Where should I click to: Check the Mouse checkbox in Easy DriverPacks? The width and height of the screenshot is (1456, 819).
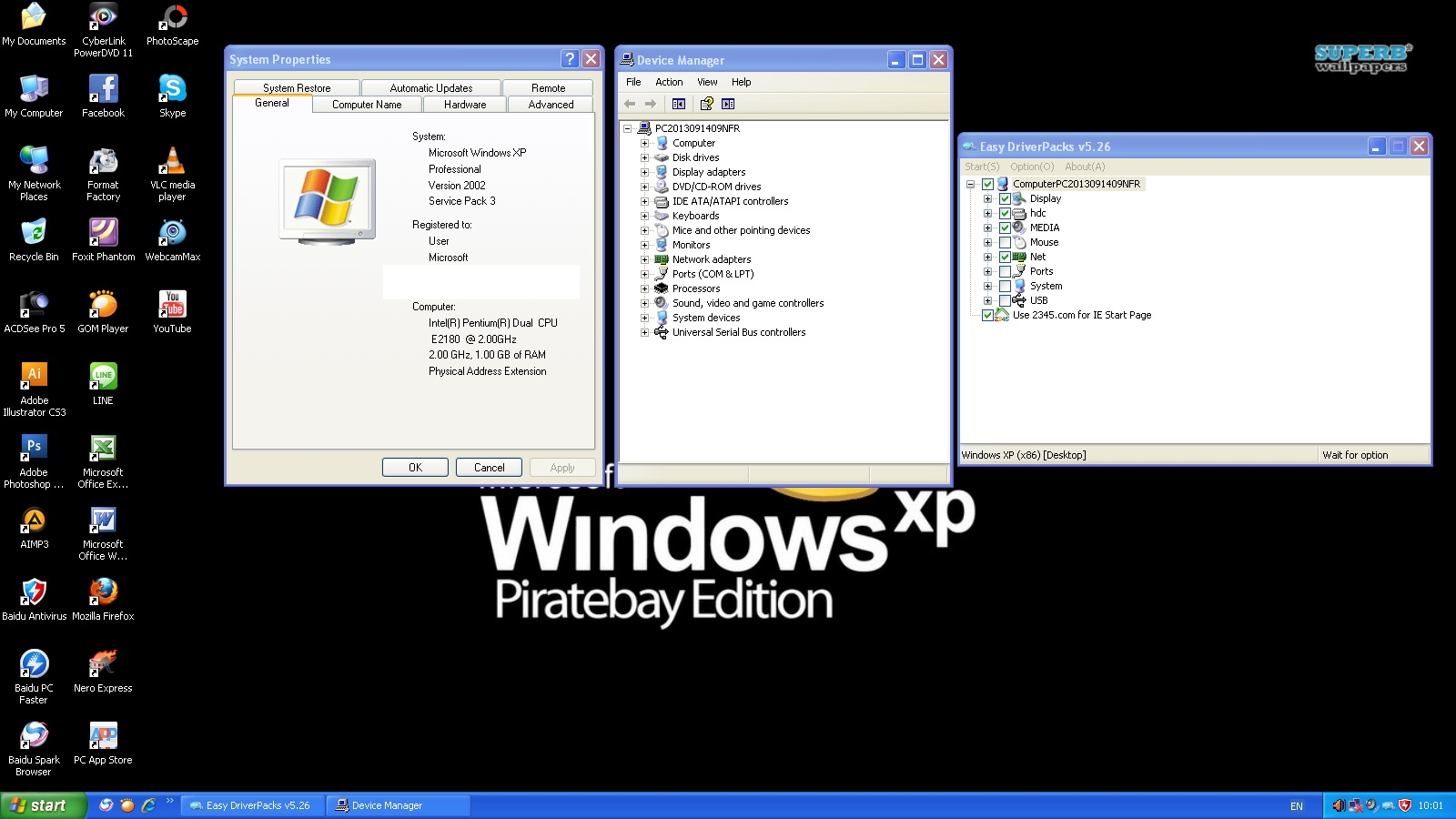pos(1005,242)
